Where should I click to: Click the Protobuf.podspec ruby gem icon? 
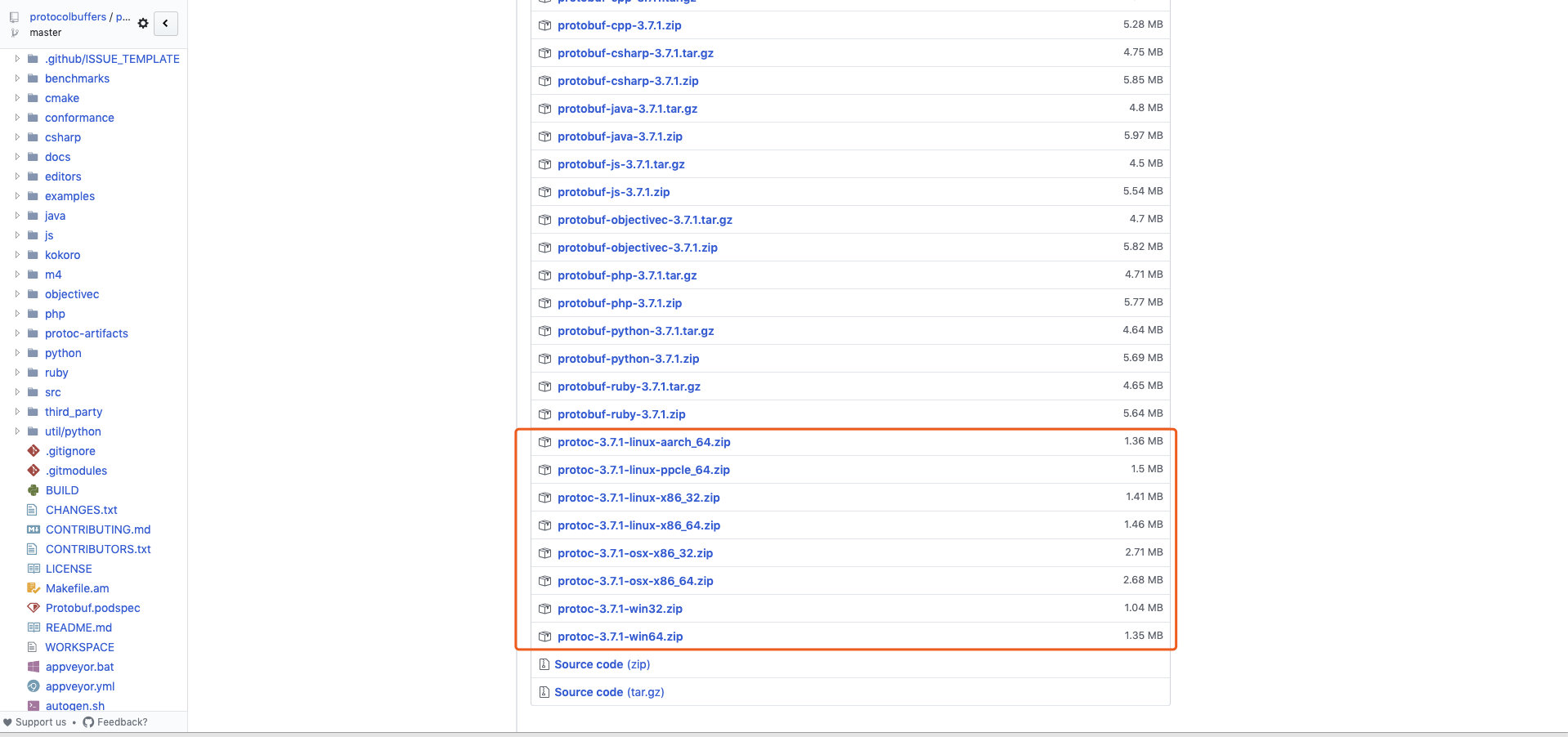click(34, 608)
